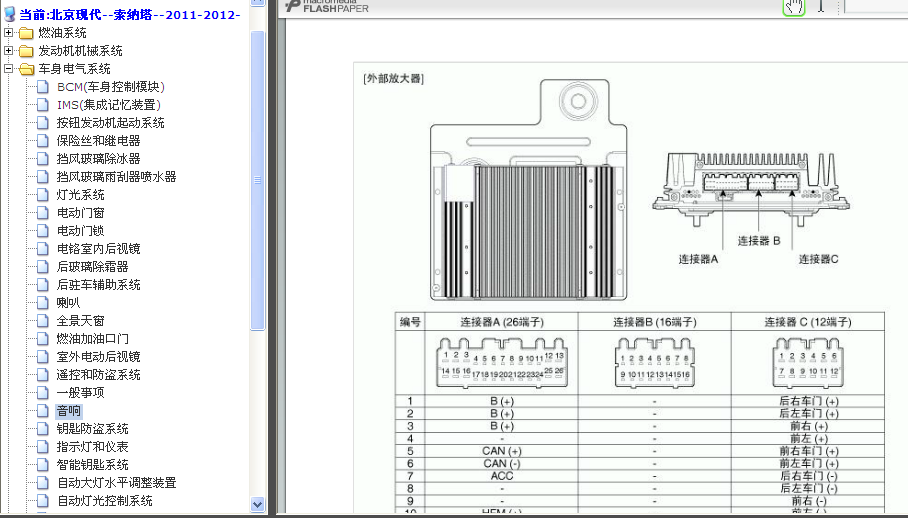Select the 喇叭 tree entry
This screenshot has width=908, height=518.
coord(68,302)
